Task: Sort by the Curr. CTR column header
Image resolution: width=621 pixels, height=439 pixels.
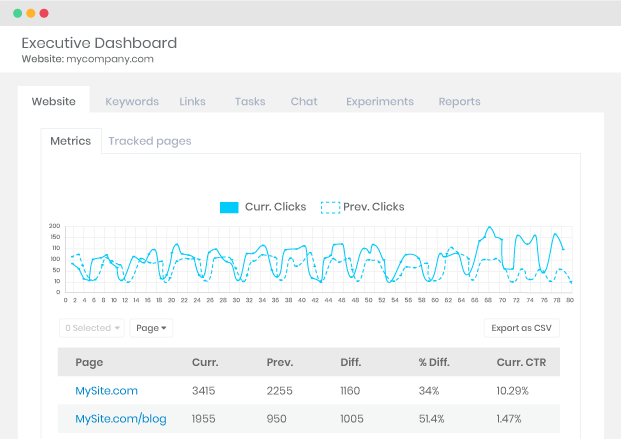Action: [x=521, y=362]
